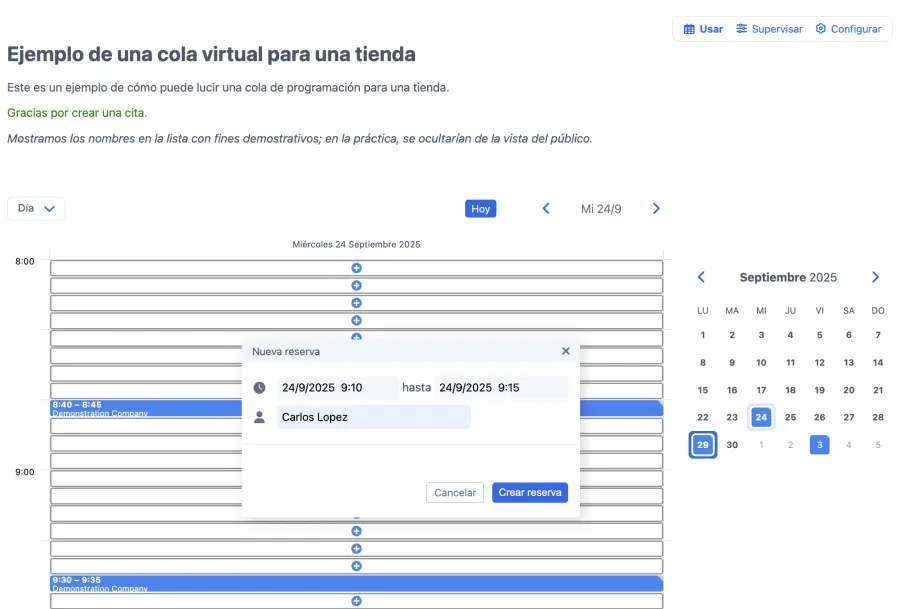900x609 pixels.
Task: Open the Supervisar tab
Action: point(769,29)
